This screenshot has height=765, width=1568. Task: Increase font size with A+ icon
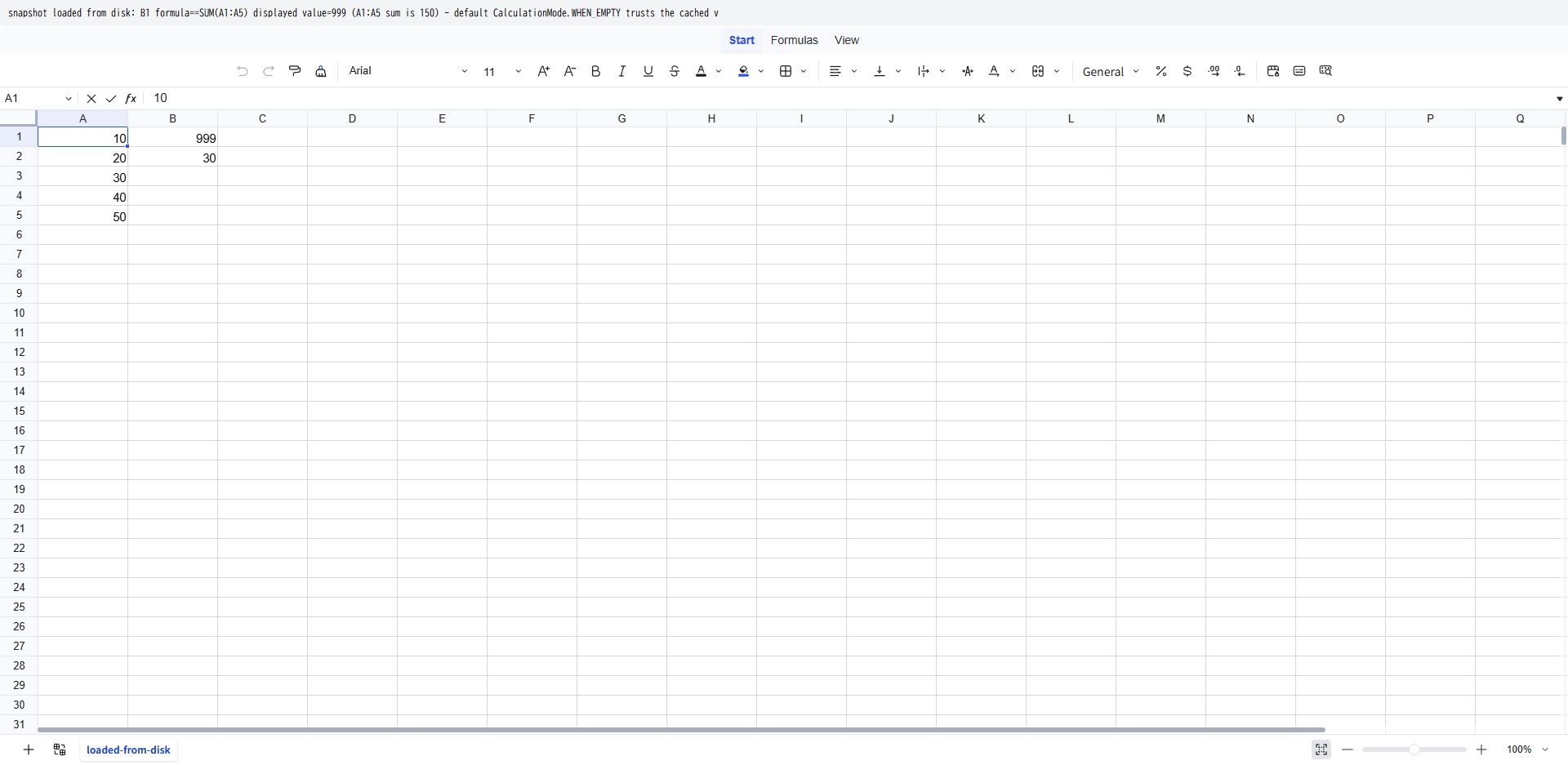coord(544,71)
